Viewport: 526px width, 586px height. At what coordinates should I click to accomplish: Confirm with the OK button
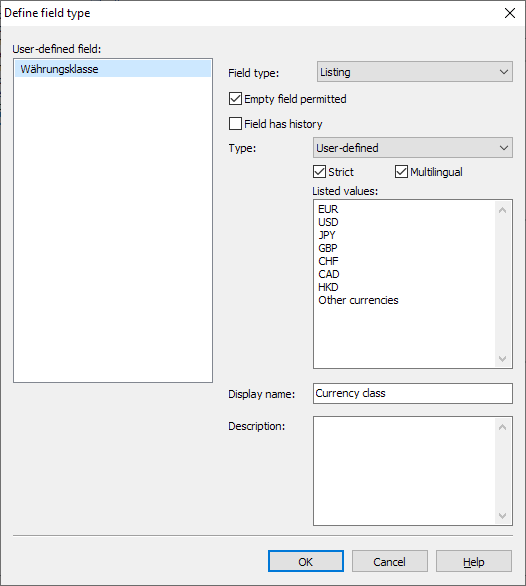coord(306,561)
